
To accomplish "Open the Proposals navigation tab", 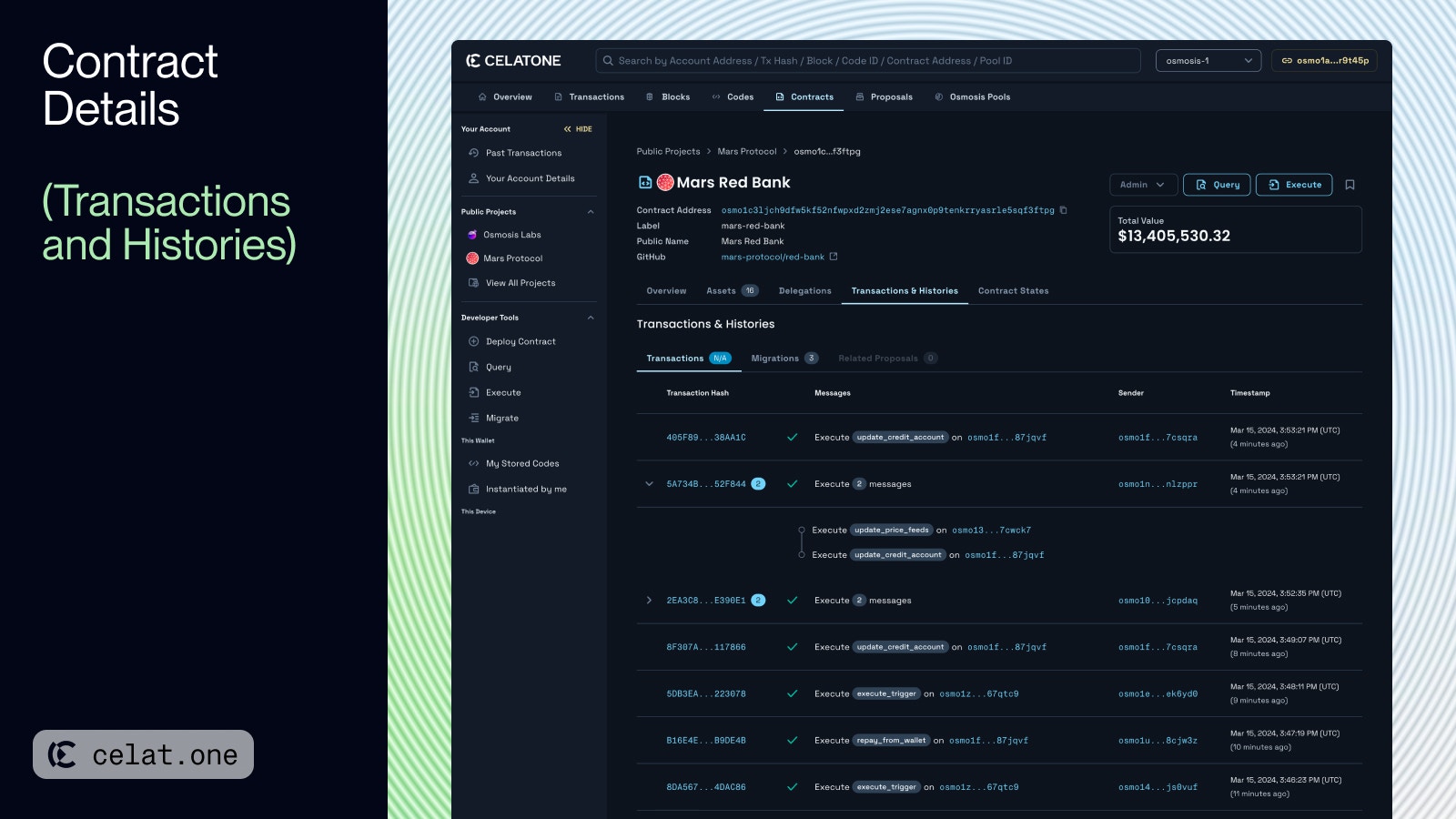I will 884,96.
